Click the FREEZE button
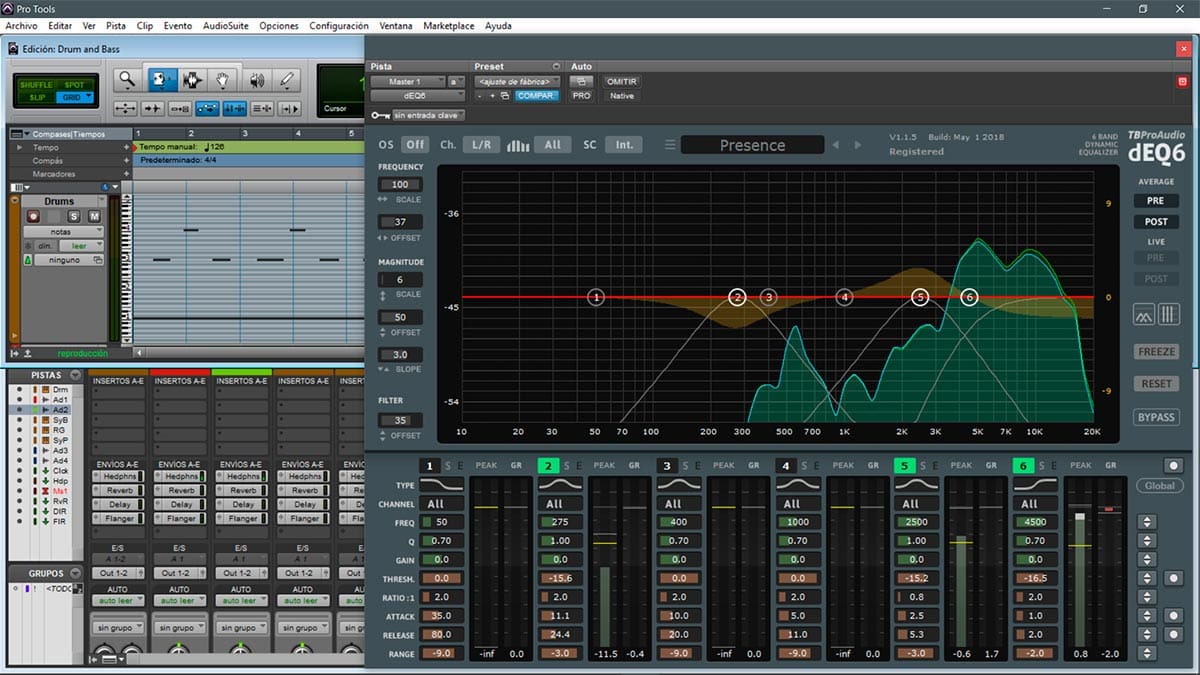Image resolution: width=1200 pixels, height=675 pixels. tap(1156, 352)
